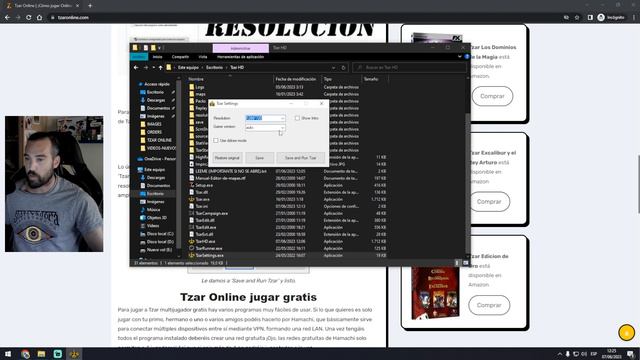Switch Explorer to large icons view
The image size is (640, 360).
pos(466,263)
